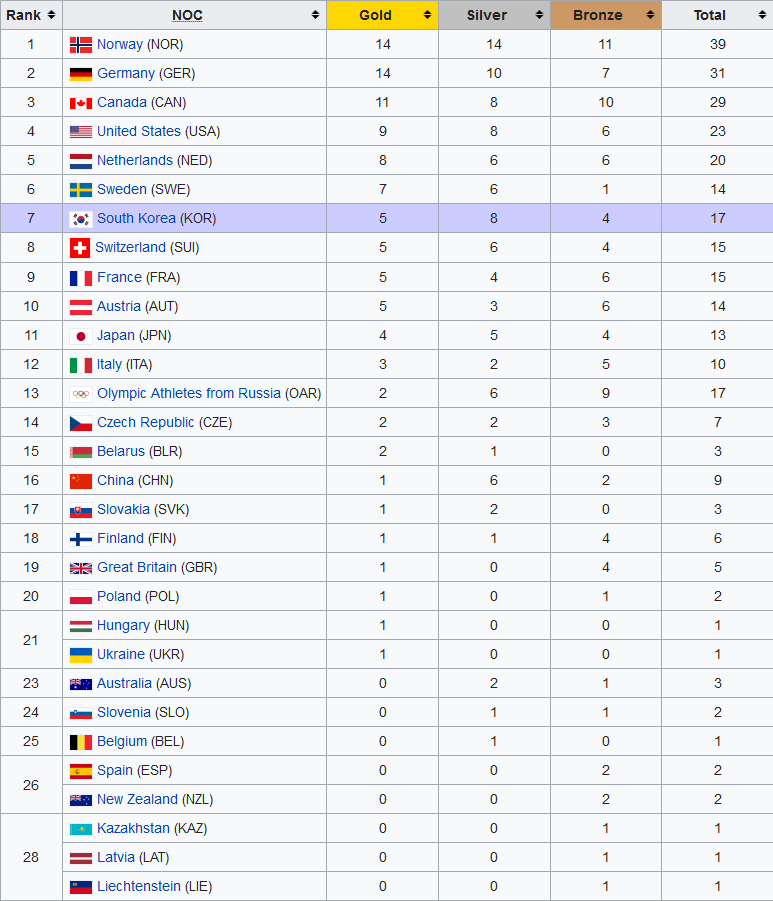
Task: Sort table by Rank column arrows
Action: coord(51,15)
